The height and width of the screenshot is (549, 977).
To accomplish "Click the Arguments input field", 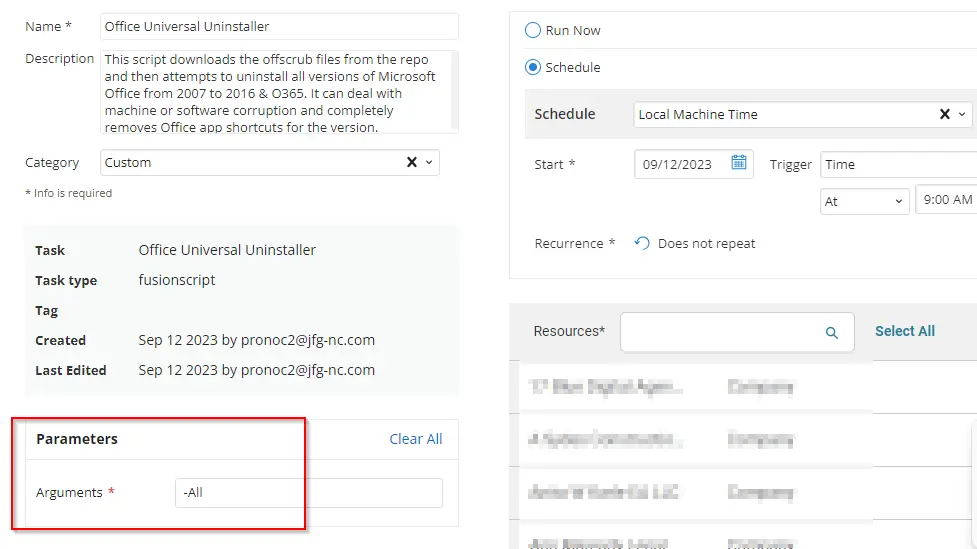I will coord(309,493).
